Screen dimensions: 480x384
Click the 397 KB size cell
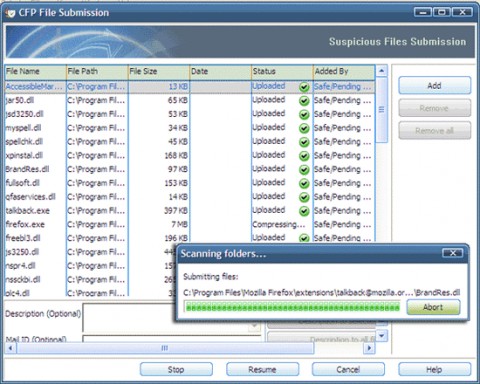pyautogui.click(x=176, y=211)
